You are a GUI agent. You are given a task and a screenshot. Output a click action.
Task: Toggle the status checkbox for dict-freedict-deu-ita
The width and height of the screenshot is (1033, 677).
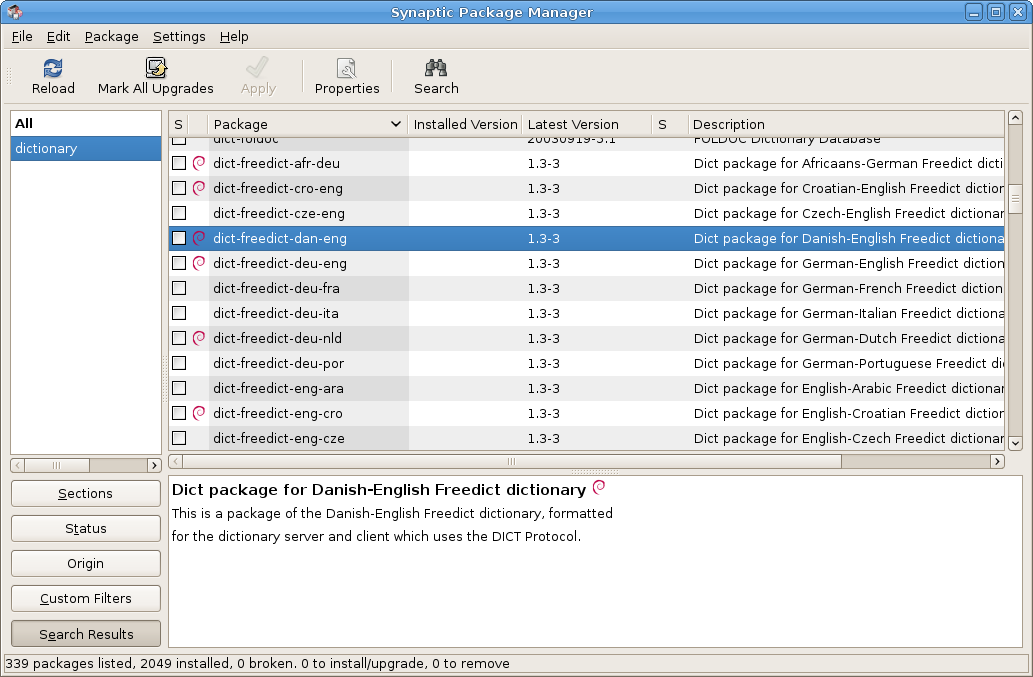click(179, 313)
